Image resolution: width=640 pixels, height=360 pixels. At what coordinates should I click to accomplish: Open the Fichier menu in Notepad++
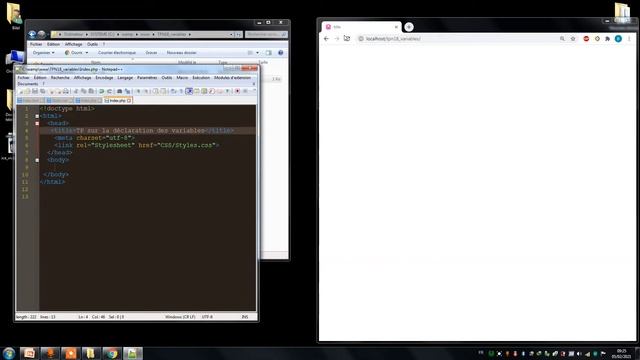click(x=23, y=78)
